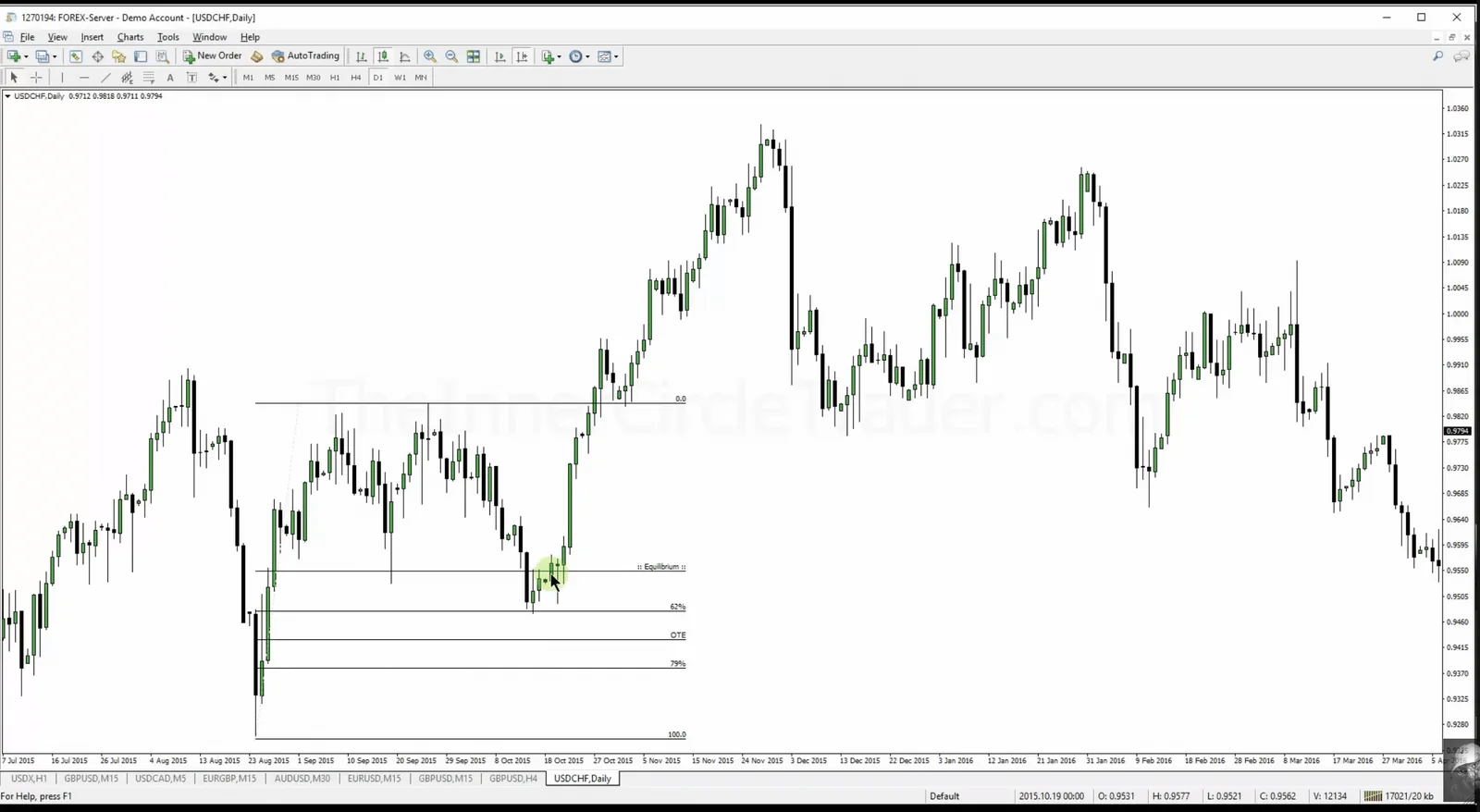Draw a horizontal line on chart
The image size is (1480, 812).
tap(83, 78)
